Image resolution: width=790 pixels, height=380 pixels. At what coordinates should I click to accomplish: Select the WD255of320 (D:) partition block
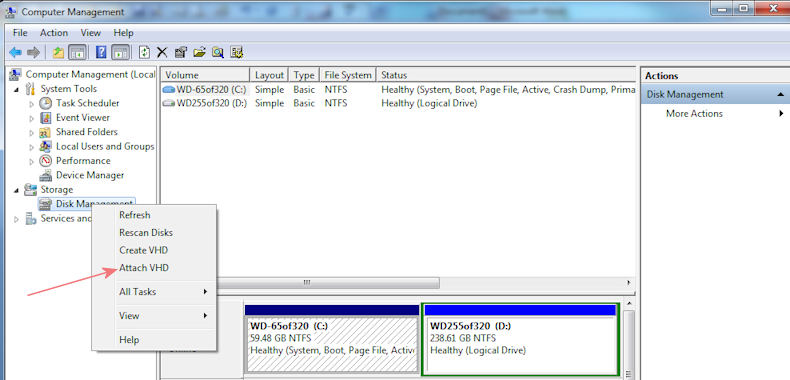point(521,340)
